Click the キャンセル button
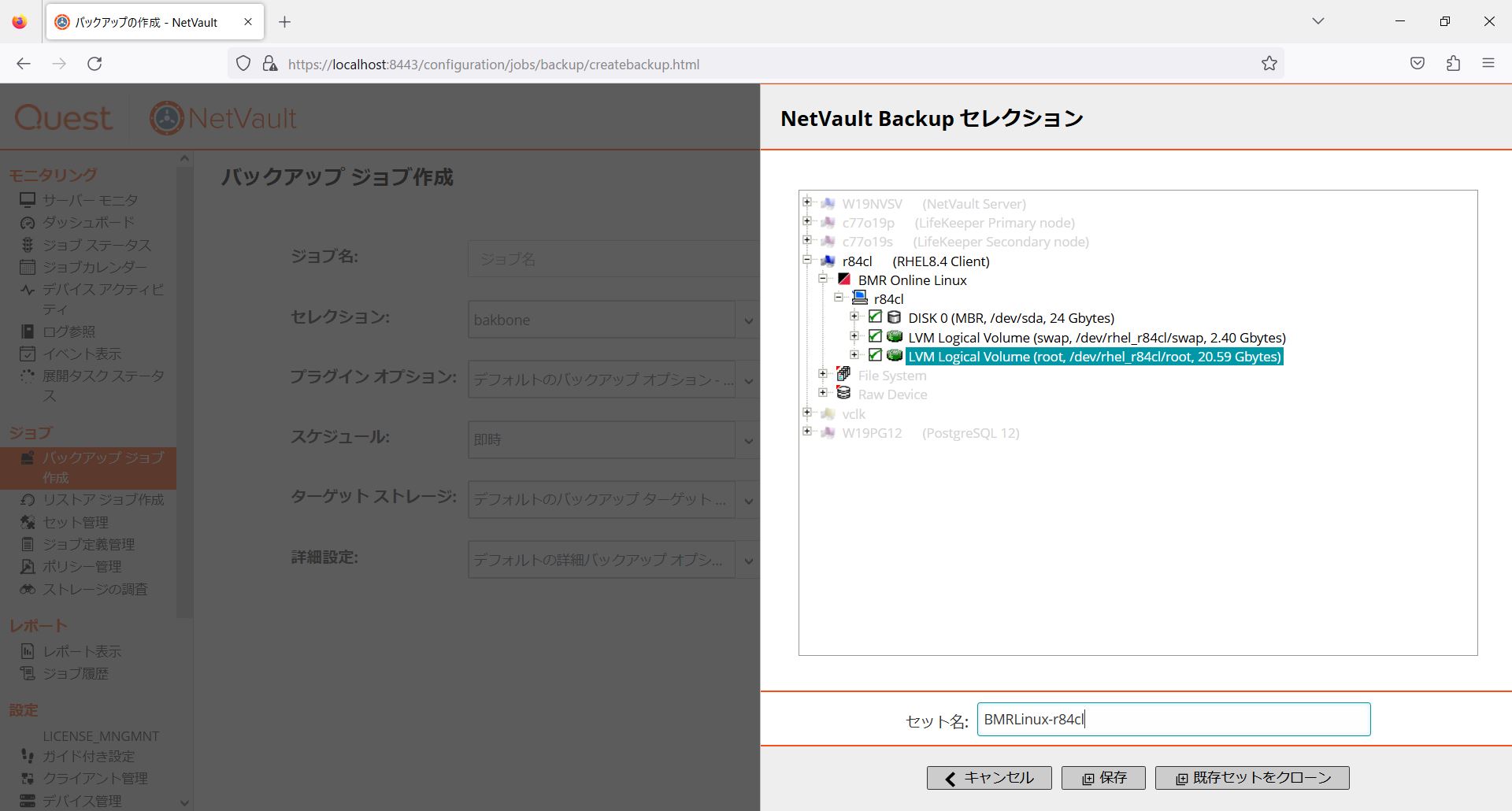The height and width of the screenshot is (811, 1512). [x=989, y=778]
